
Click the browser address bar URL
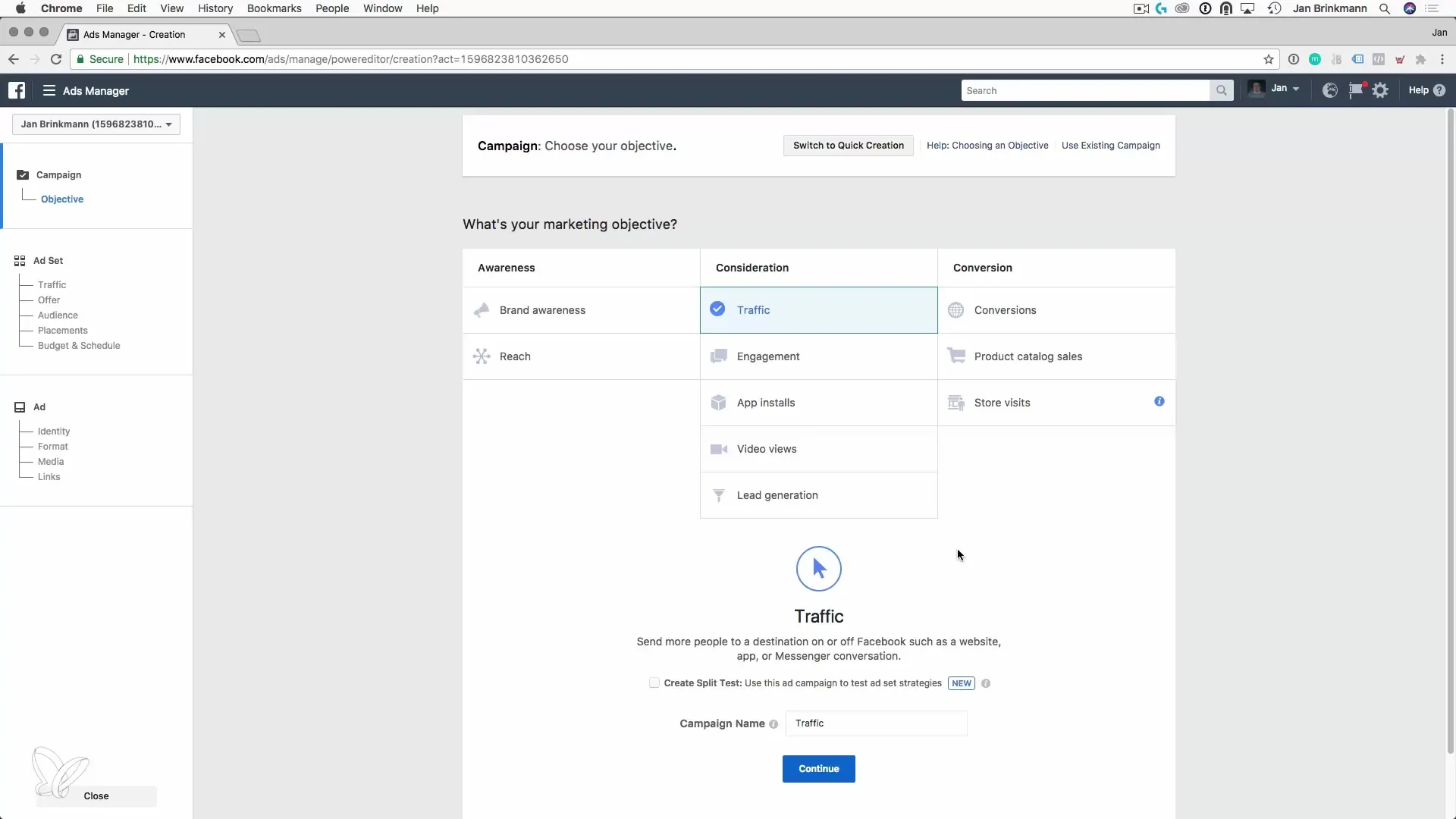(351, 59)
